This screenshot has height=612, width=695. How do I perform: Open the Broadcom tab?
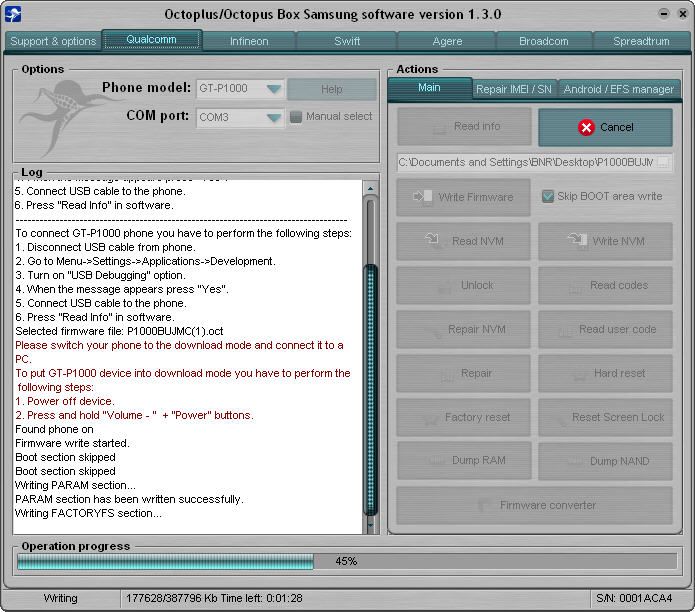[544, 41]
